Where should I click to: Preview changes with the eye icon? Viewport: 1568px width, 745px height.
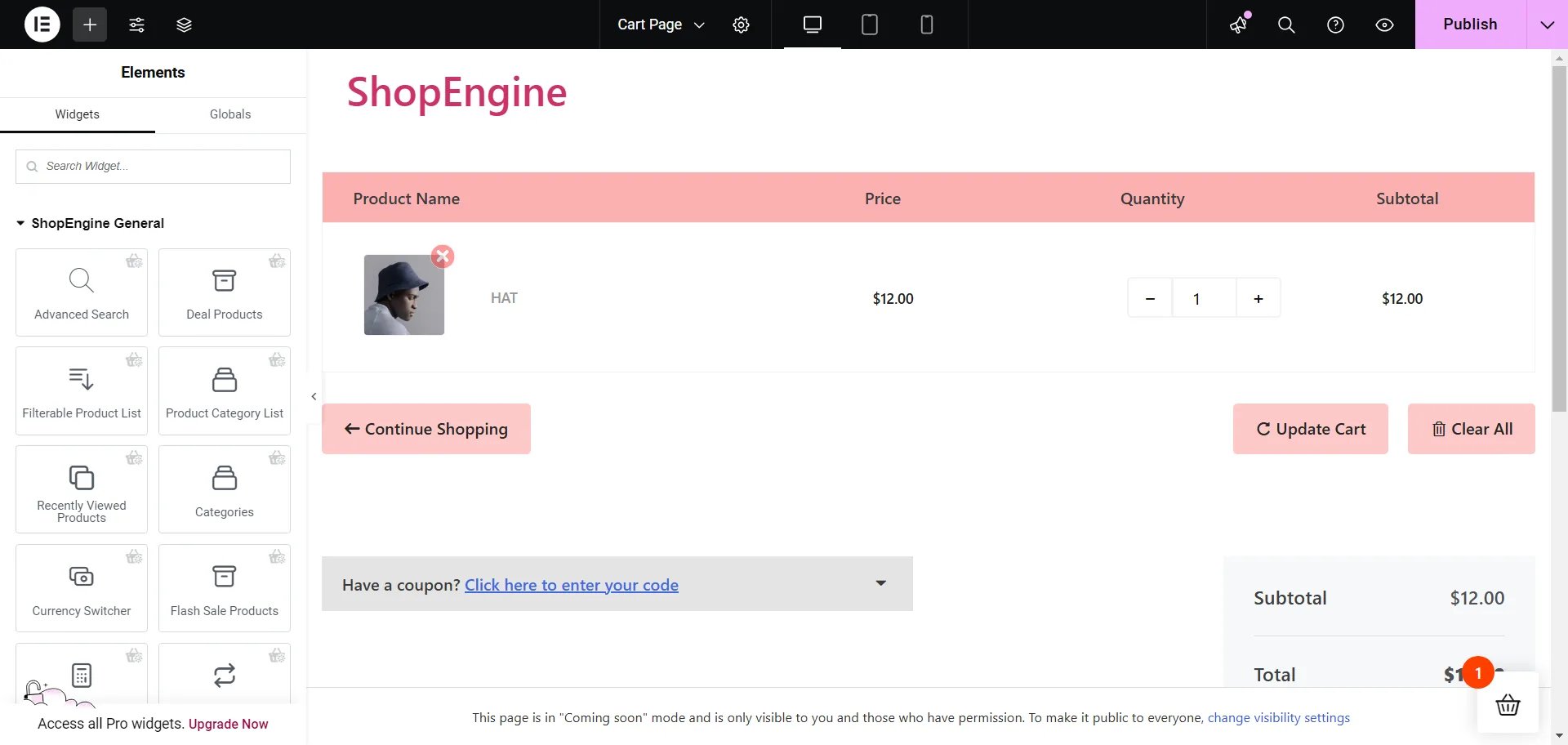(x=1384, y=25)
